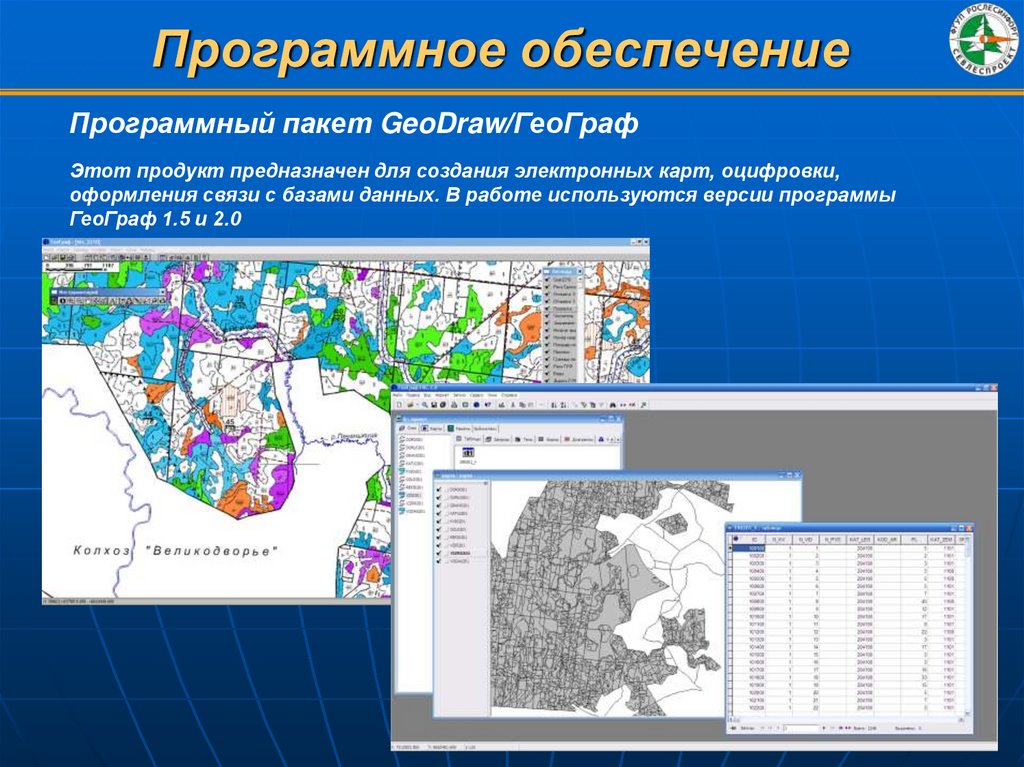Image resolution: width=1024 pixels, height=767 pixels.
Task: Toggle the highlighted layer's checkbox in map window
Action: [x=439, y=553]
